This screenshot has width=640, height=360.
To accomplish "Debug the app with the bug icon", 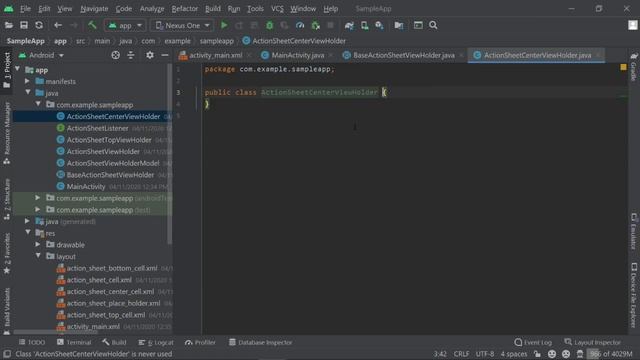I will 269,25.
